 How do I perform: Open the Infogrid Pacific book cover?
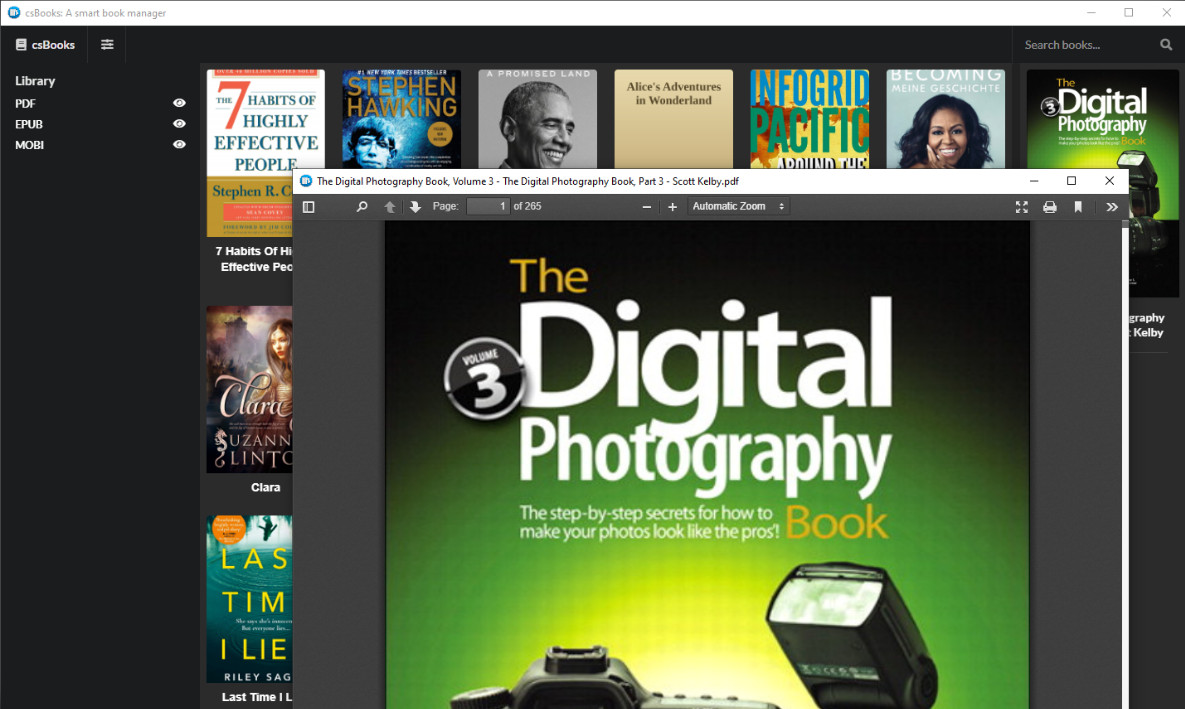(809, 119)
